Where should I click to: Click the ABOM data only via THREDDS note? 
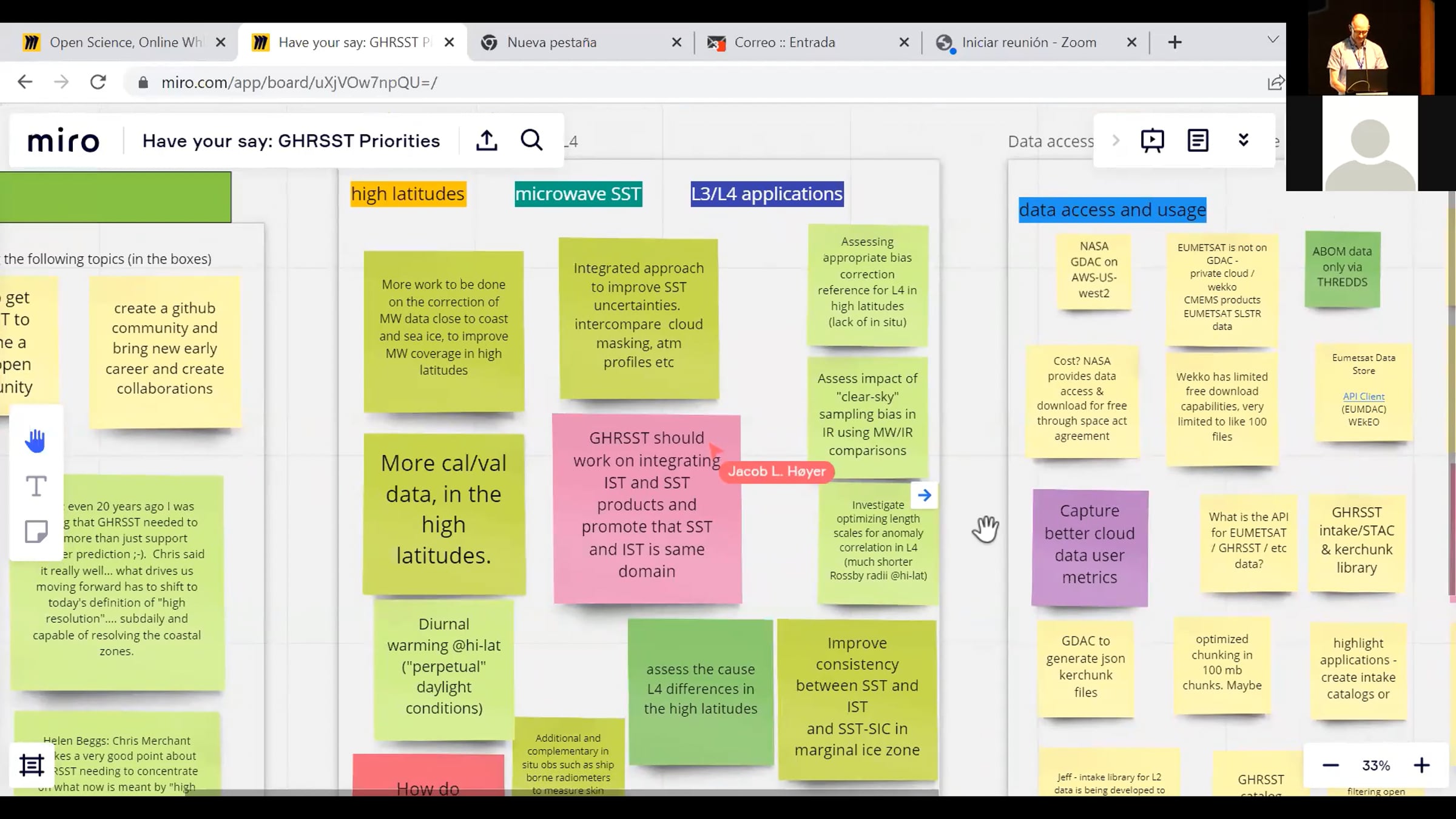[x=1342, y=269]
